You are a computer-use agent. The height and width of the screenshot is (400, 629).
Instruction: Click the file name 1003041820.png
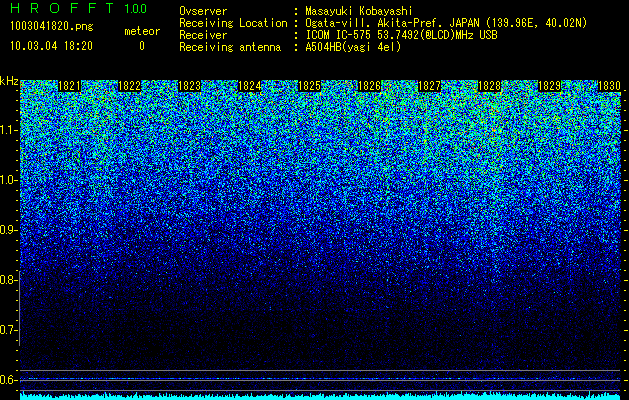point(52,27)
